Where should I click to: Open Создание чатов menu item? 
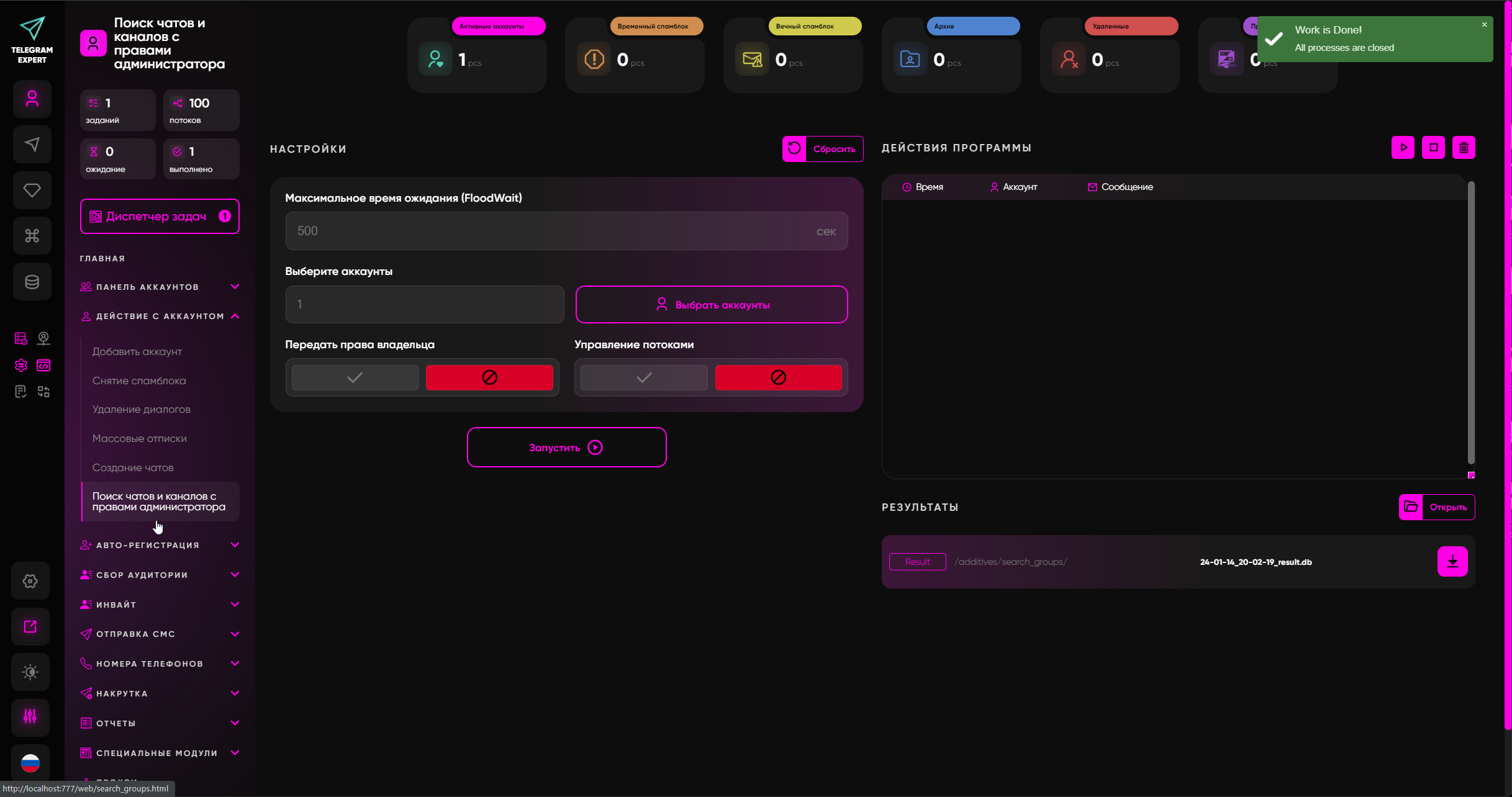pyautogui.click(x=133, y=467)
